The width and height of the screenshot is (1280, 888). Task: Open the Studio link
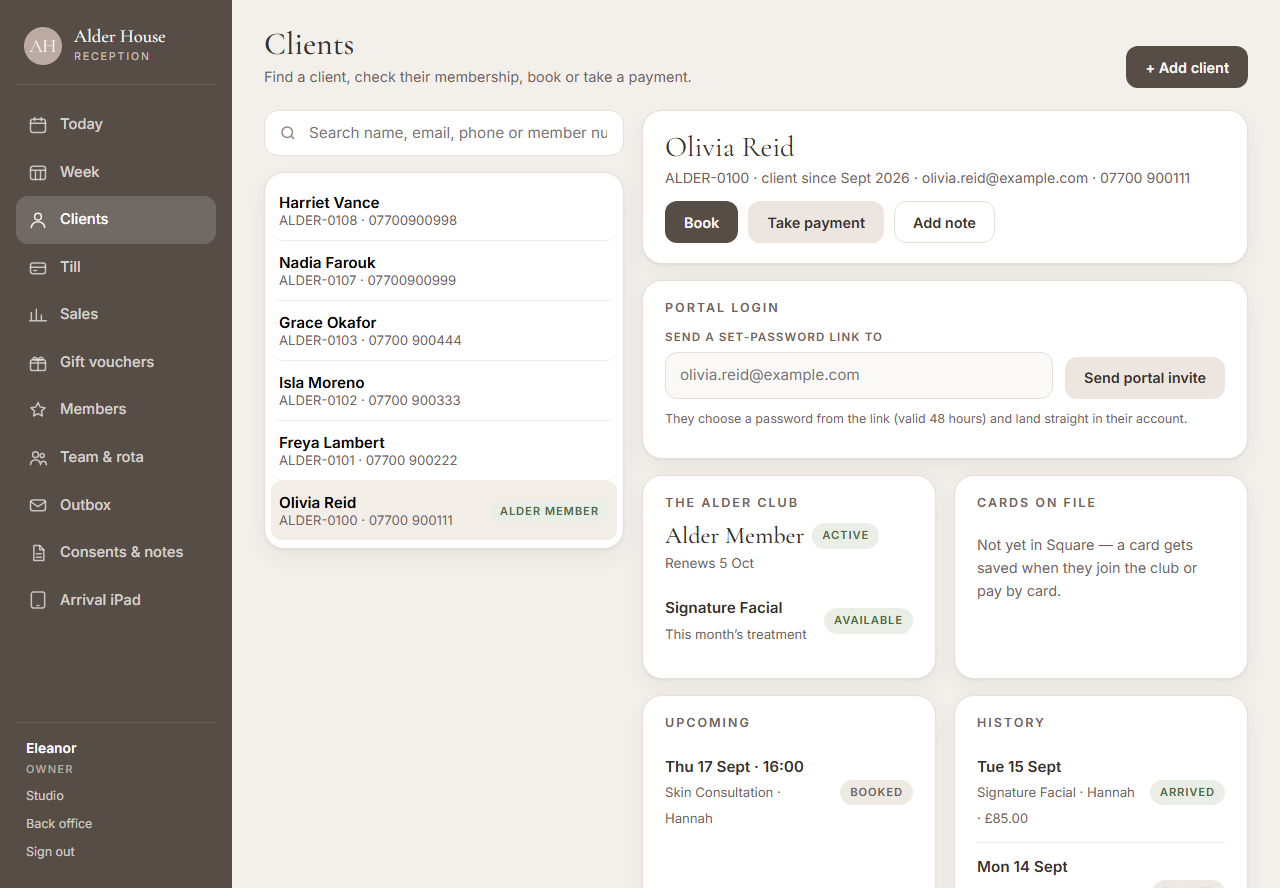point(45,796)
